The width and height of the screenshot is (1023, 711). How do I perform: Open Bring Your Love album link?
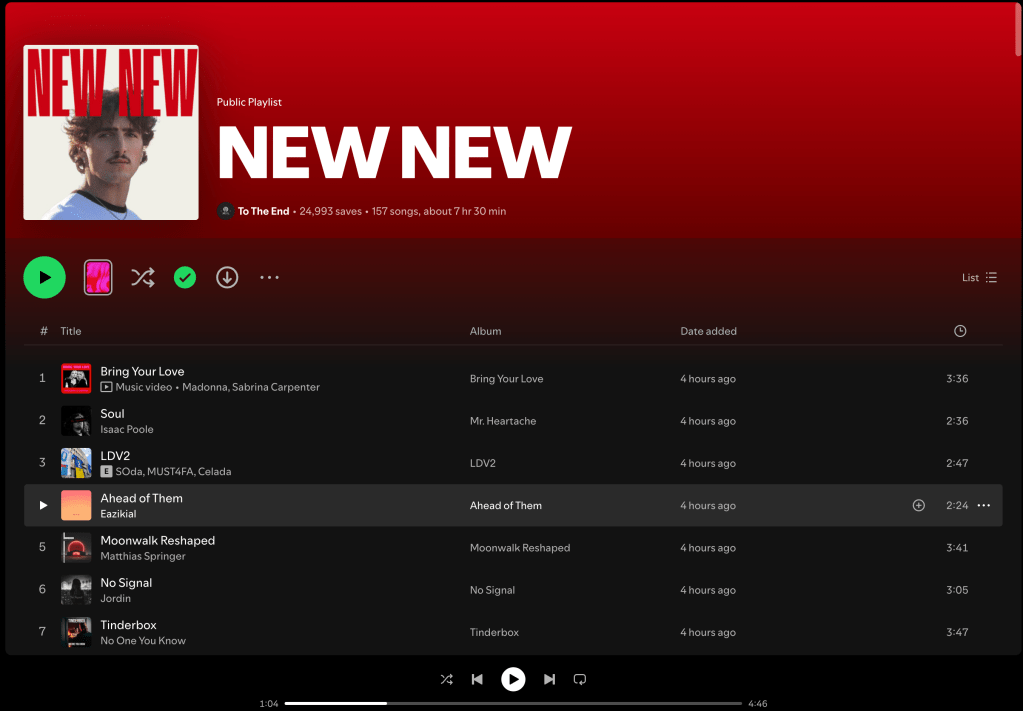pos(506,378)
